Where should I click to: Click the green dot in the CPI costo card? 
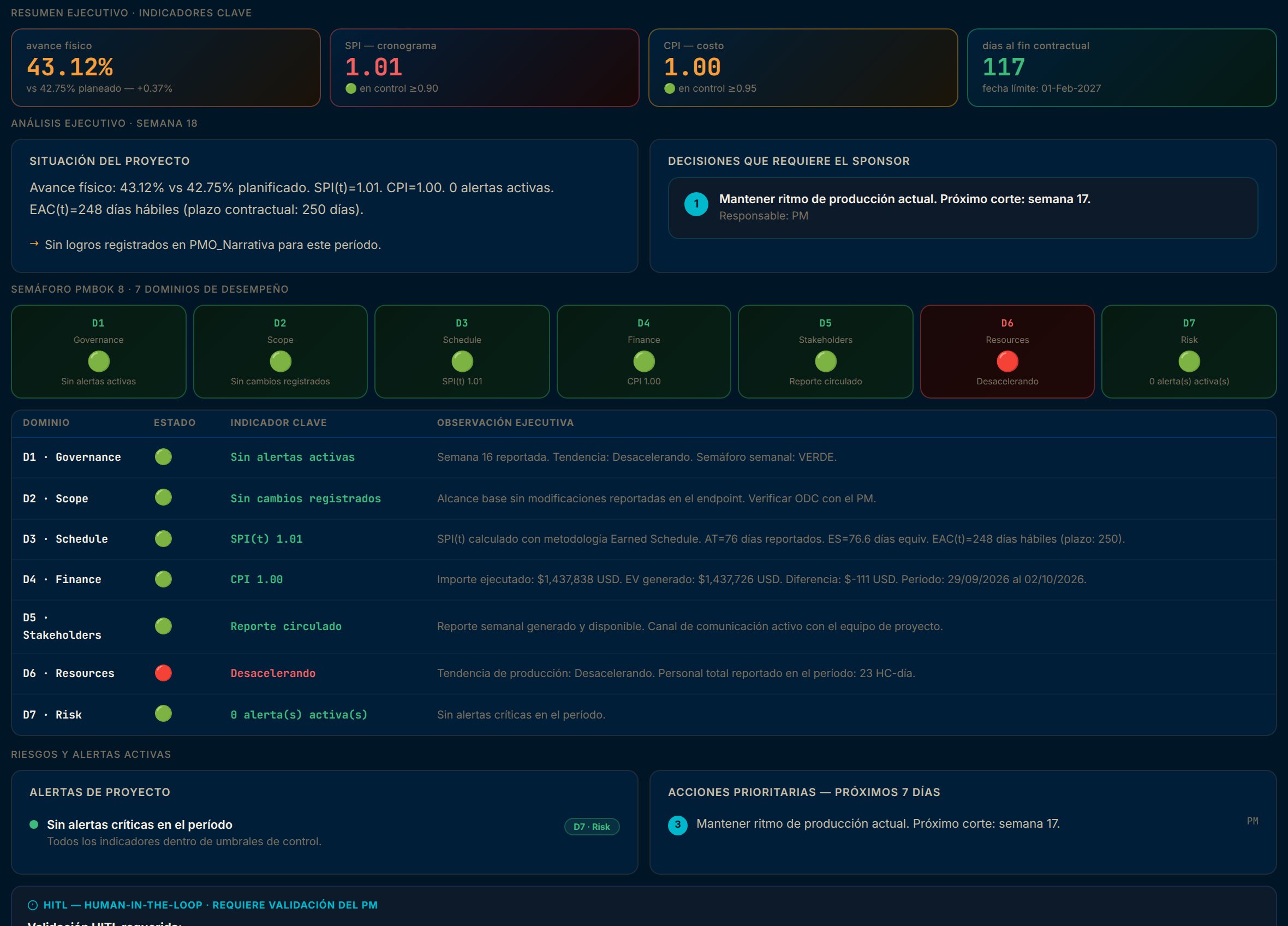click(670, 88)
